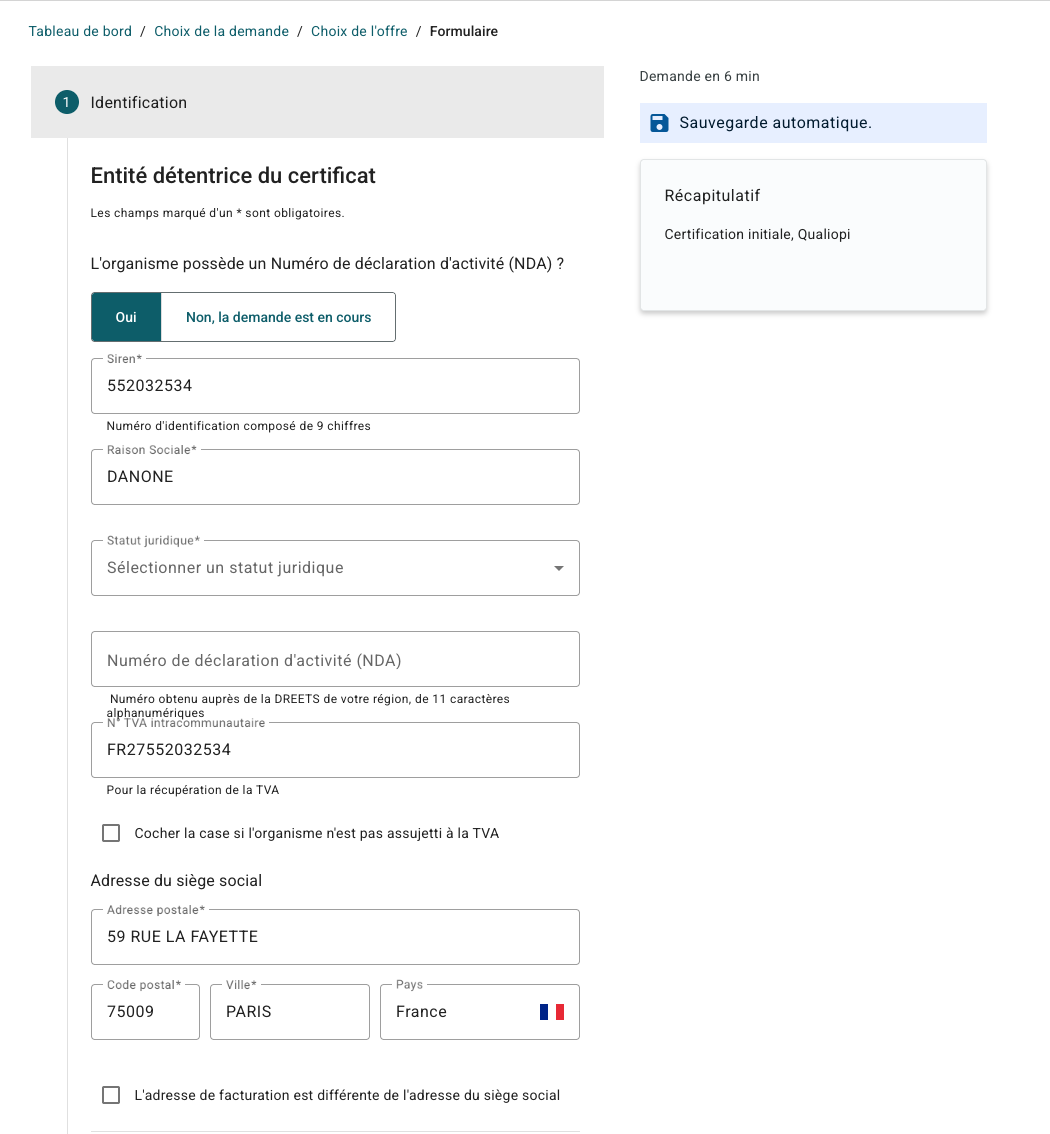Check the not subject to TVA box
Viewport: 1050px width, 1134px height.
coord(111,833)
